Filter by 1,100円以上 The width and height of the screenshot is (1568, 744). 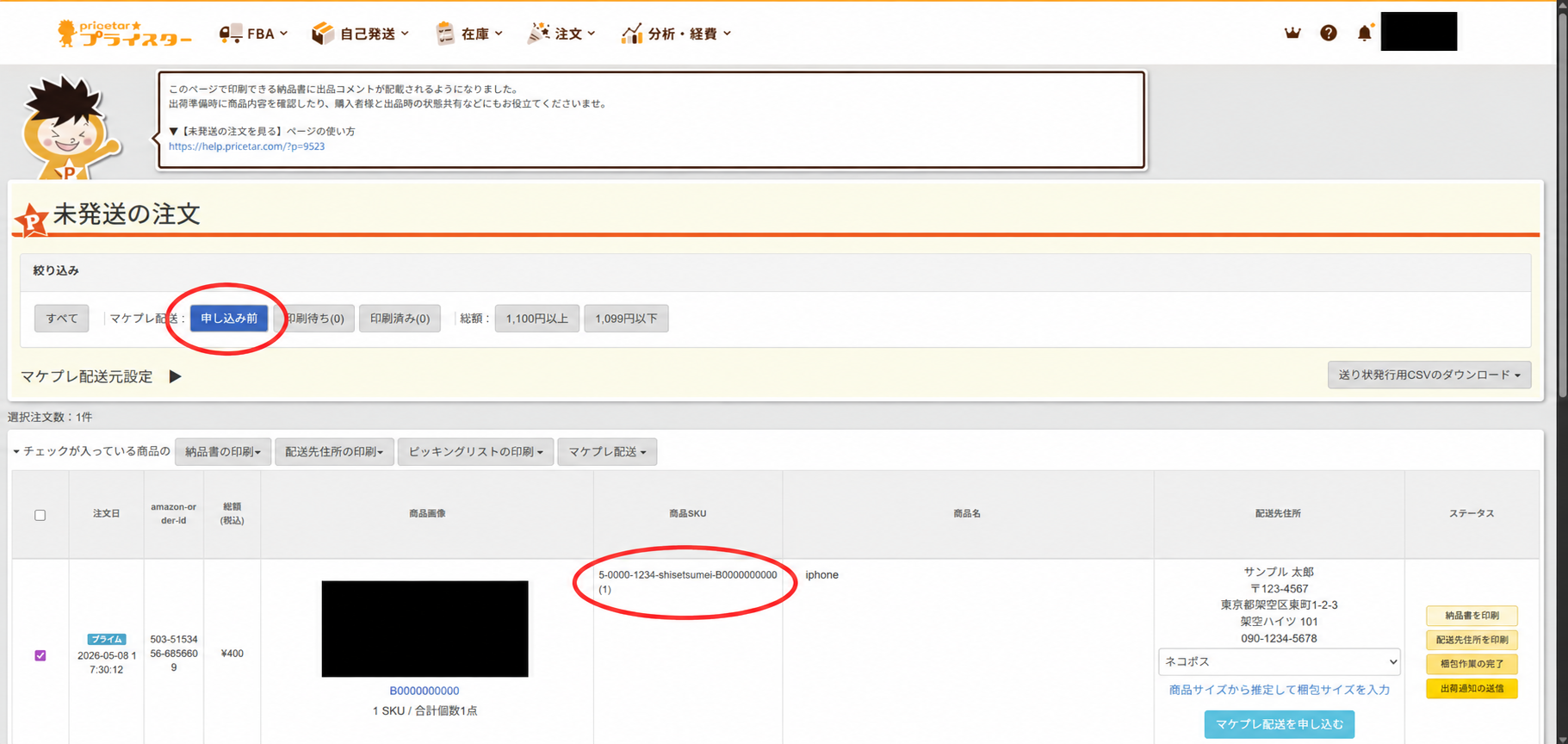click(537, 319)
